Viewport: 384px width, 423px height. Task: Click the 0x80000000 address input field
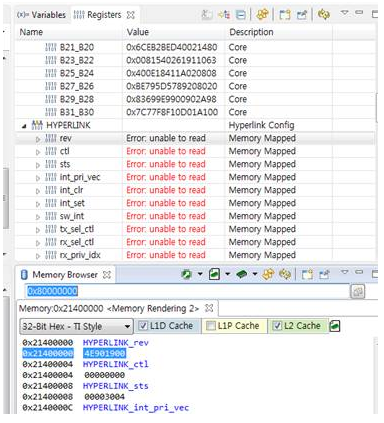click(187, 291)
